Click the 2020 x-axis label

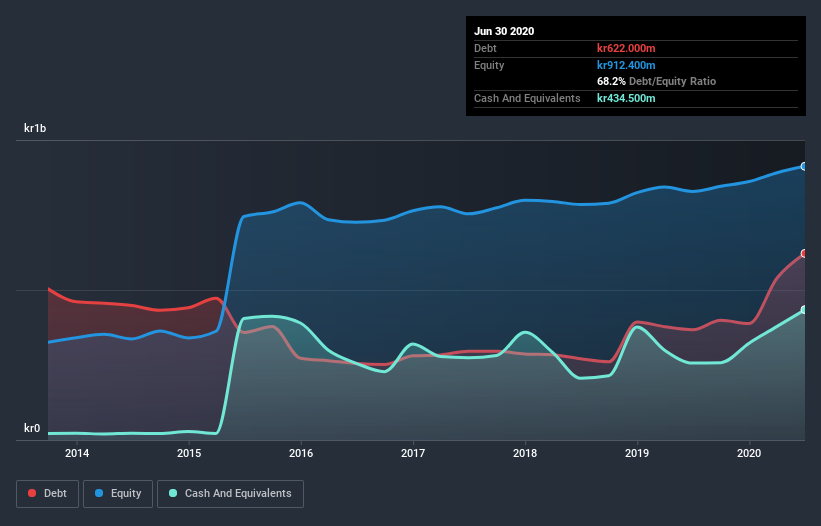coord(749,453)
